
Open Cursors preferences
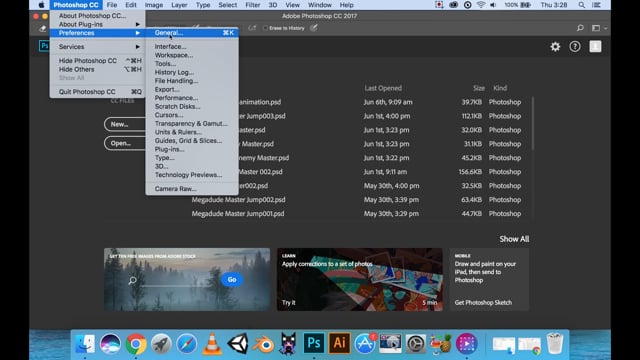point(192,115)
